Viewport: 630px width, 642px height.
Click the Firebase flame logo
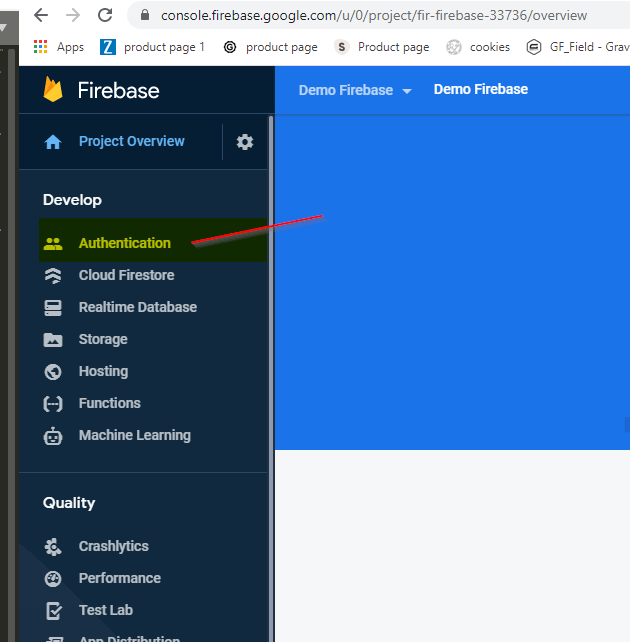(x=53, y=89)
